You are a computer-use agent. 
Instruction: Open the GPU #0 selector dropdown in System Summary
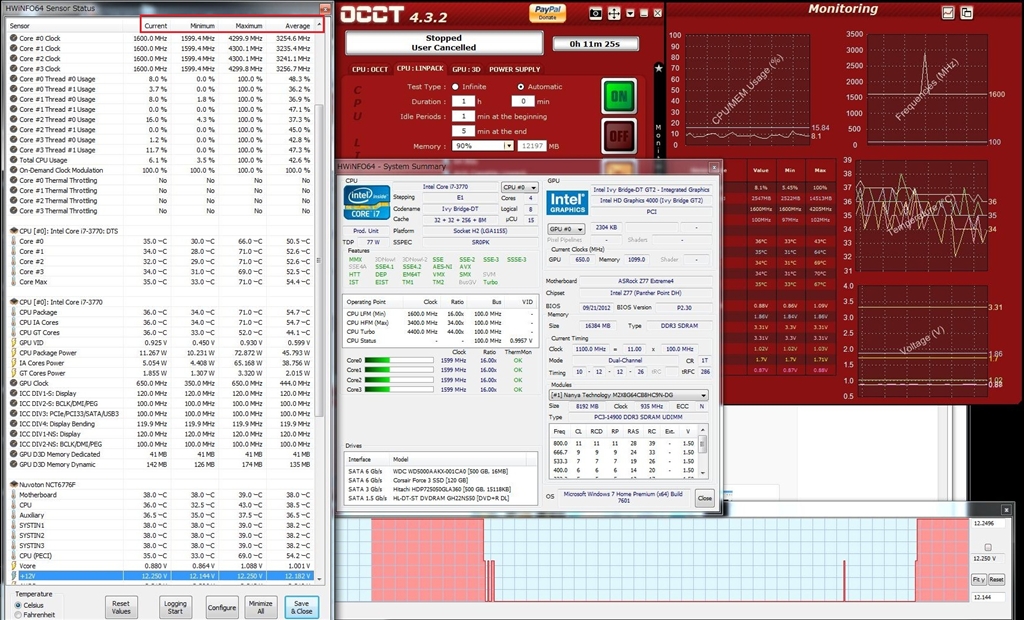[x=566, y=229]
